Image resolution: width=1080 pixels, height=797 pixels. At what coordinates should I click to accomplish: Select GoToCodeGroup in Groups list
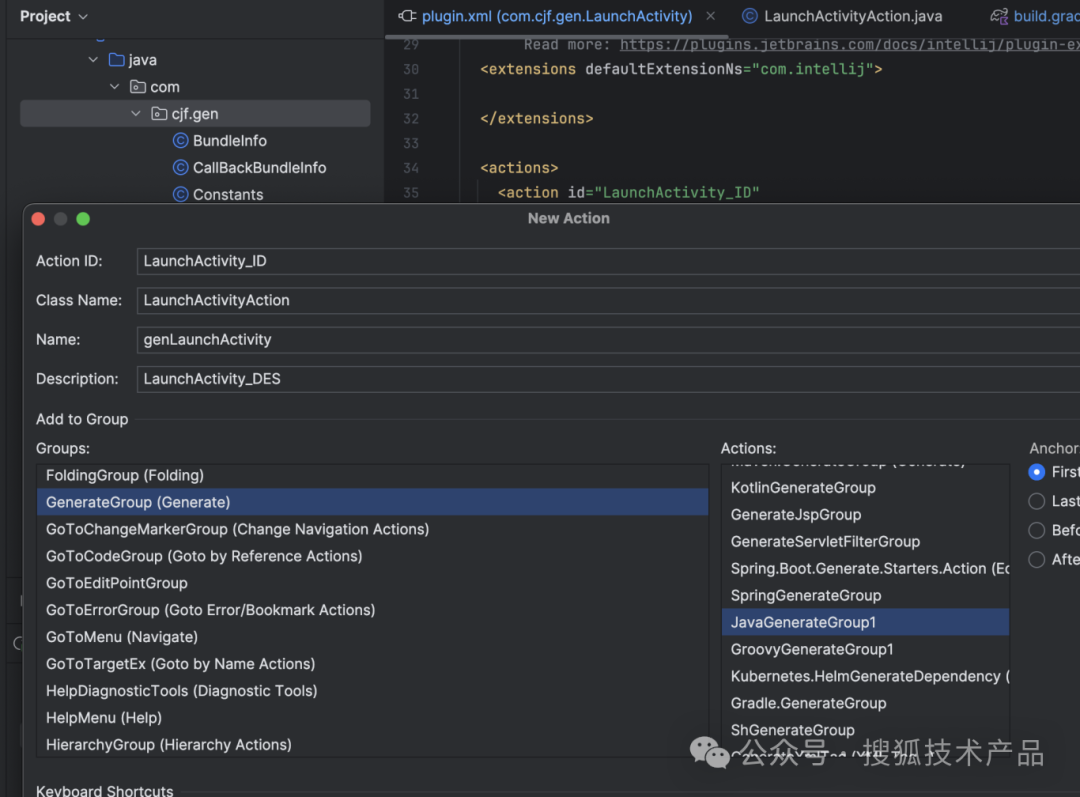tap(372, 556)
